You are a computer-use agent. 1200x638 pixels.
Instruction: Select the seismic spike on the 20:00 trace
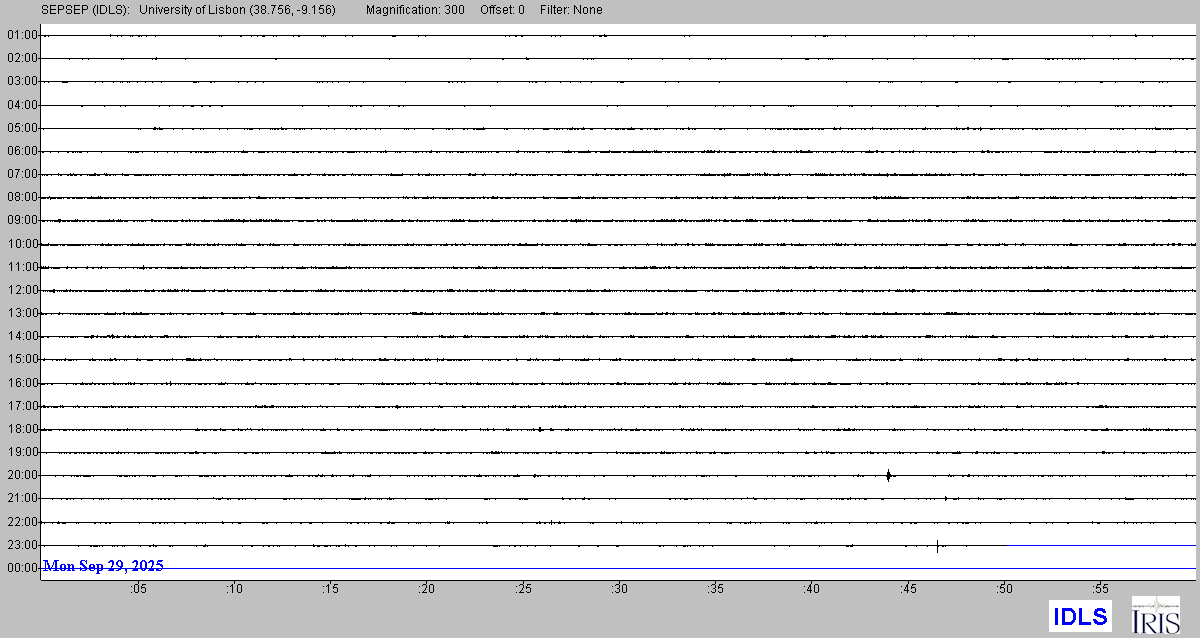coord(888,475)
